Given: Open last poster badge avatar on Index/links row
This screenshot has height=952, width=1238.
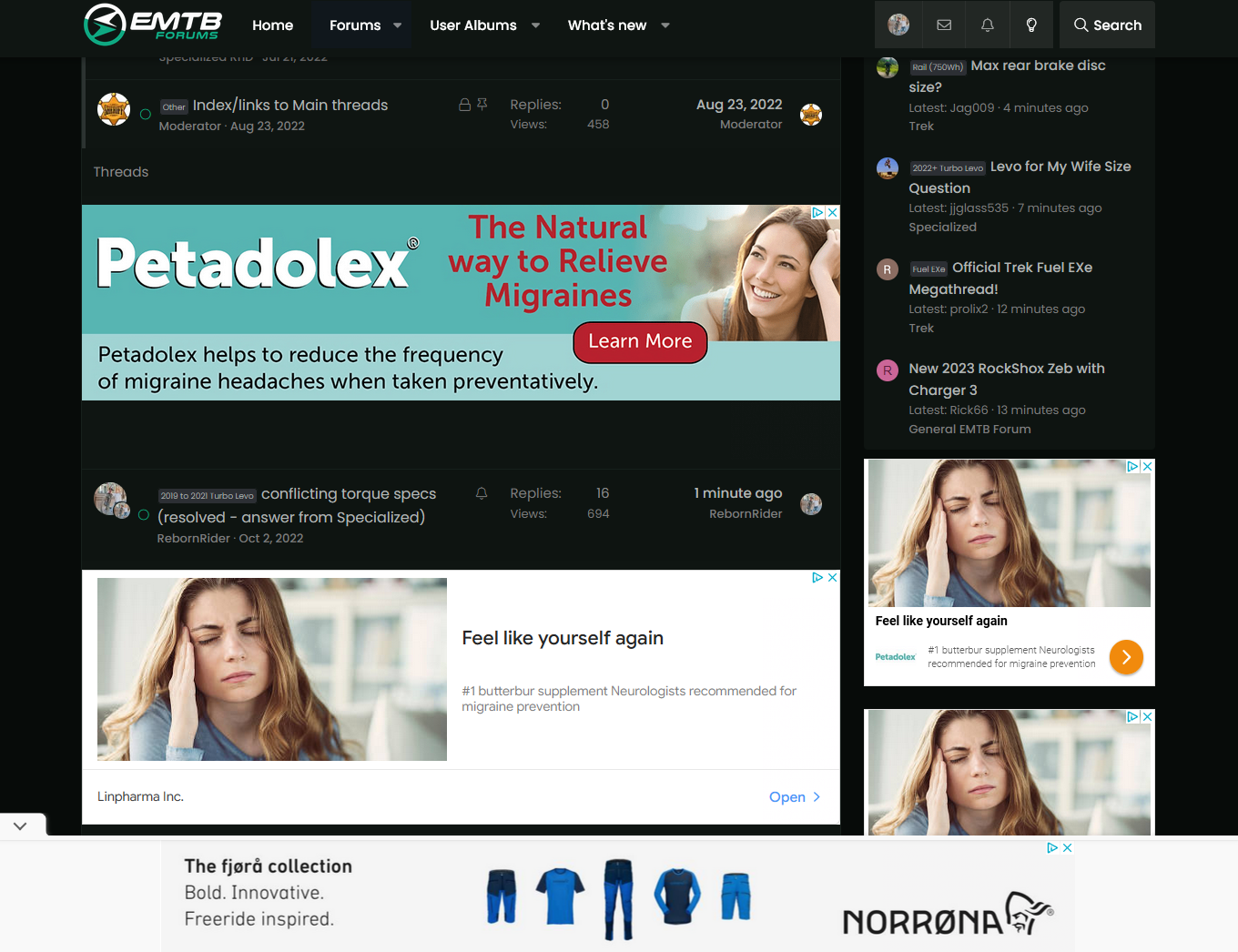Looking at the screenshot, I should pos(811,114).
